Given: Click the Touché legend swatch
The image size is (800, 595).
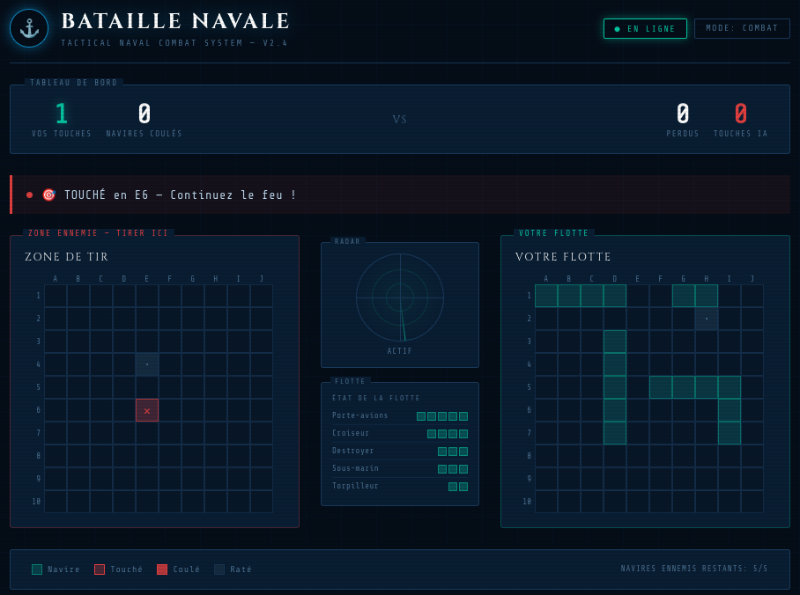Looking at the screenshot, I should pos(99,569).
